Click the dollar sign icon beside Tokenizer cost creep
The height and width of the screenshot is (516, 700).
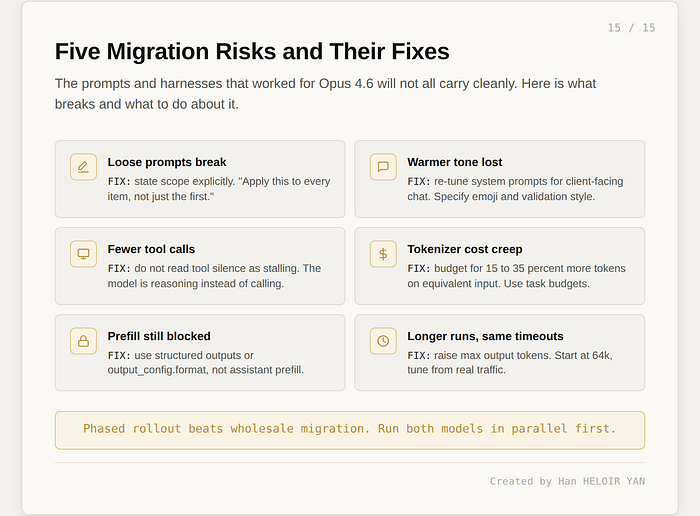(x=383, y=254)
